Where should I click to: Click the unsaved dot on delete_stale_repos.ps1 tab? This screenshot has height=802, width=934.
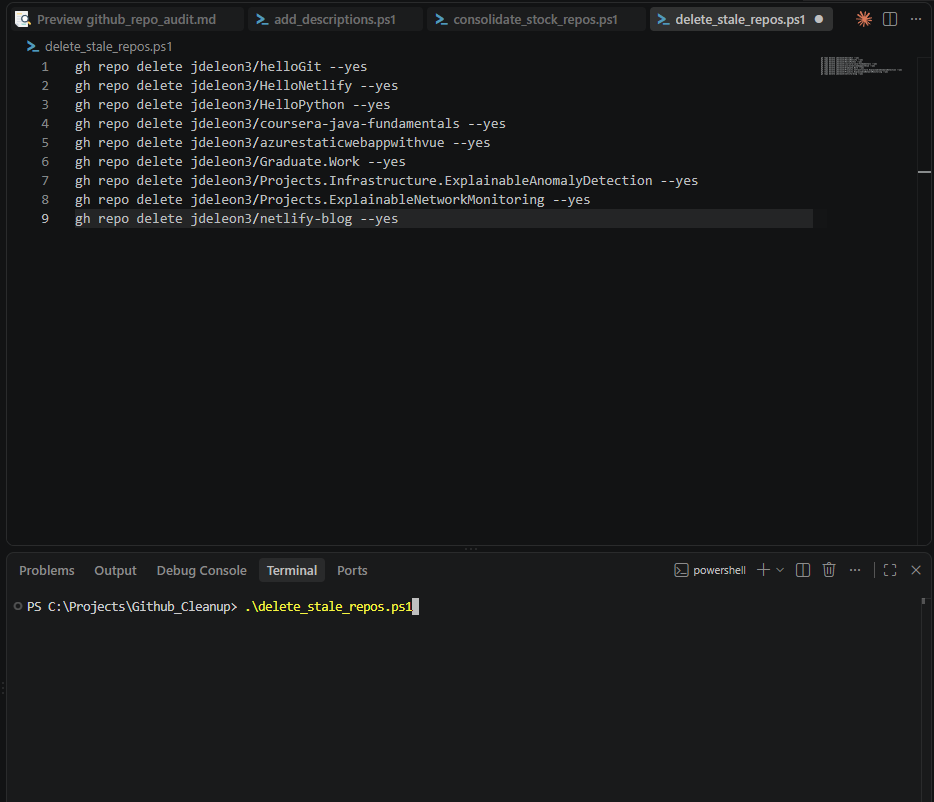coord(819,20)
